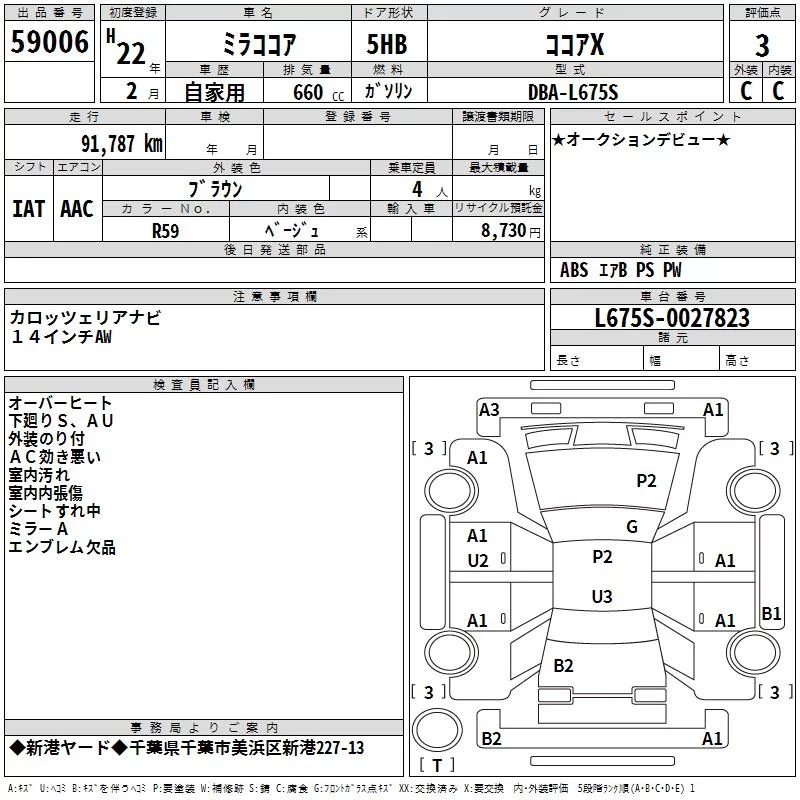Click lot number 59006
Screen dimensions: 800x800
tap(49, 42)
